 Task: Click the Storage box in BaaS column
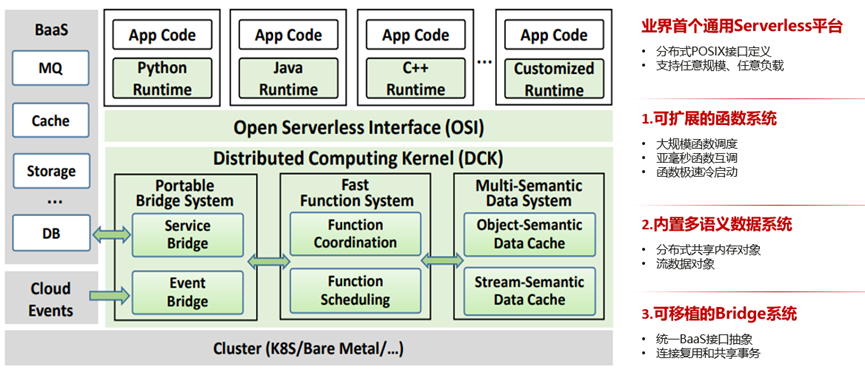coord(51,172)
